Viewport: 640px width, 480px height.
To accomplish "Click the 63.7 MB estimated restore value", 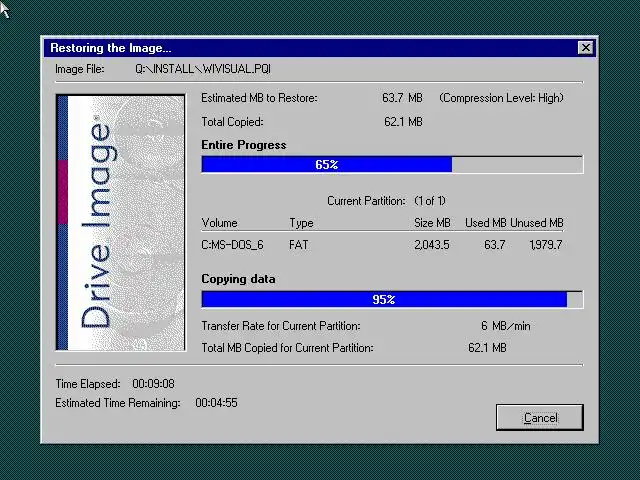I will (x=402, y=98).
